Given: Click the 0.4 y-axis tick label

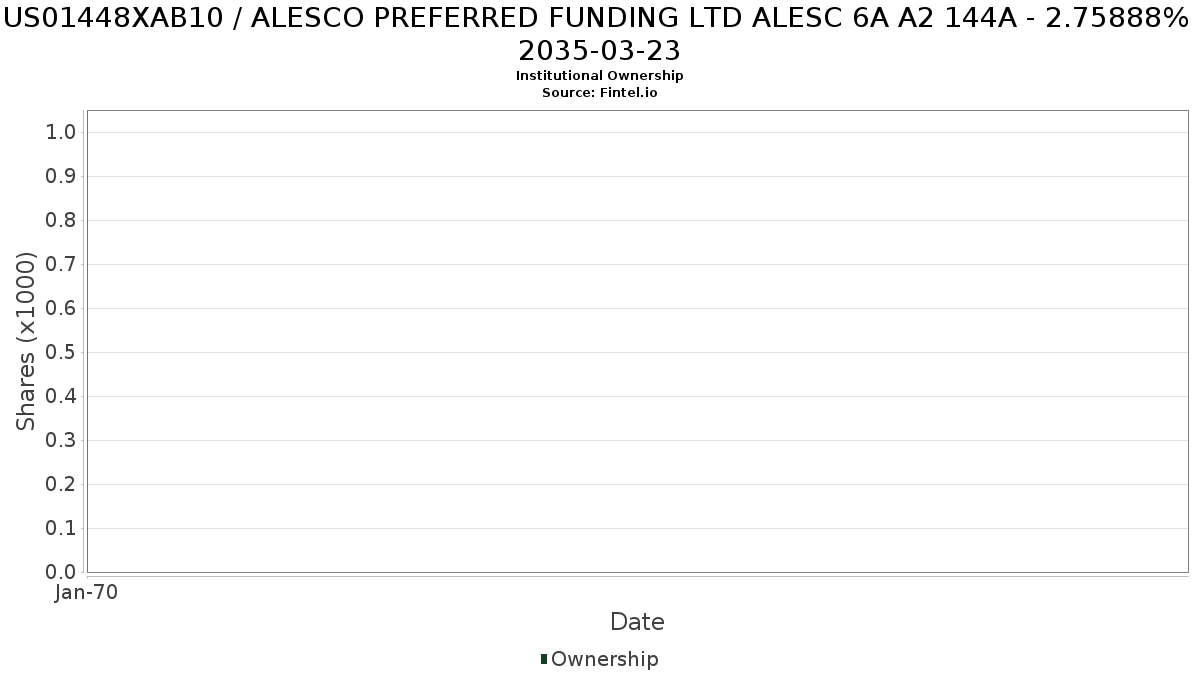Looking at the screenshot, I should [62, 396].
